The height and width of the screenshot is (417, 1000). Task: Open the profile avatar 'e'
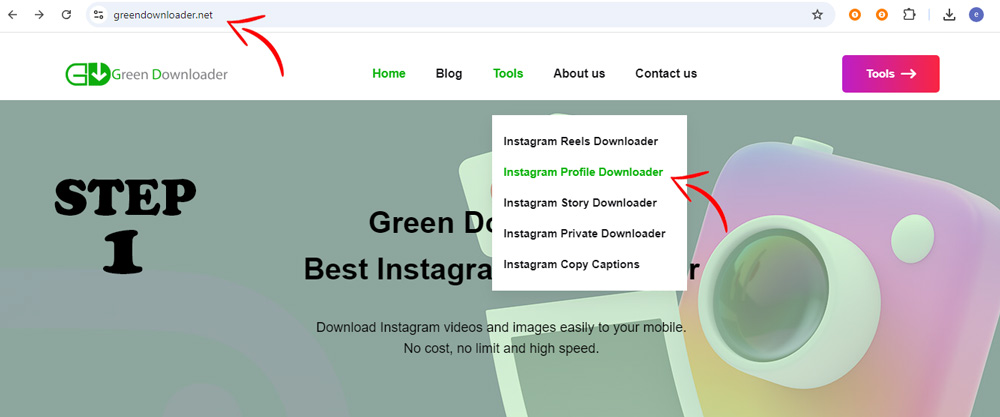coord(976,15)
